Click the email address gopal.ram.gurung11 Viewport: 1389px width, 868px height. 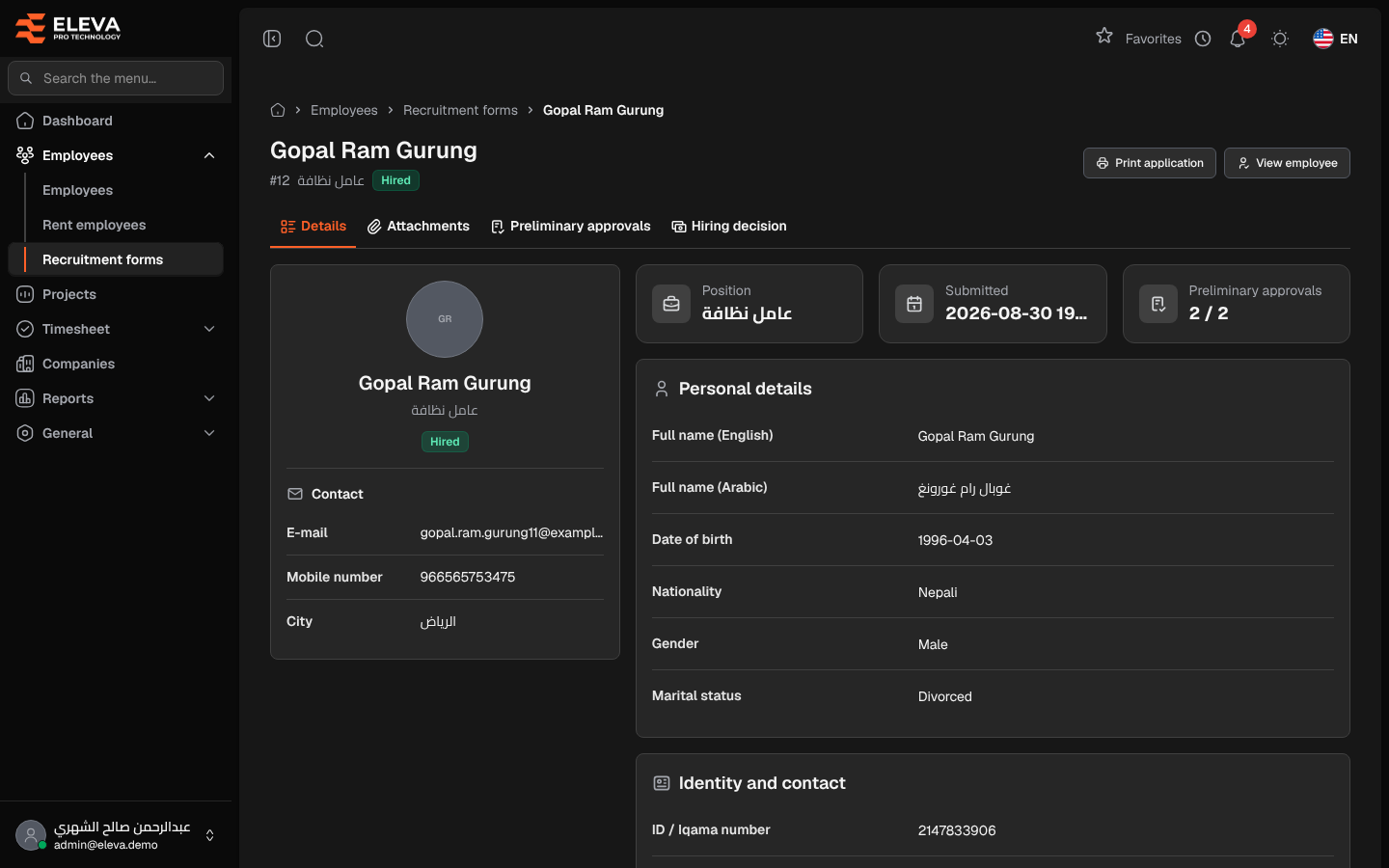[511, 532]
